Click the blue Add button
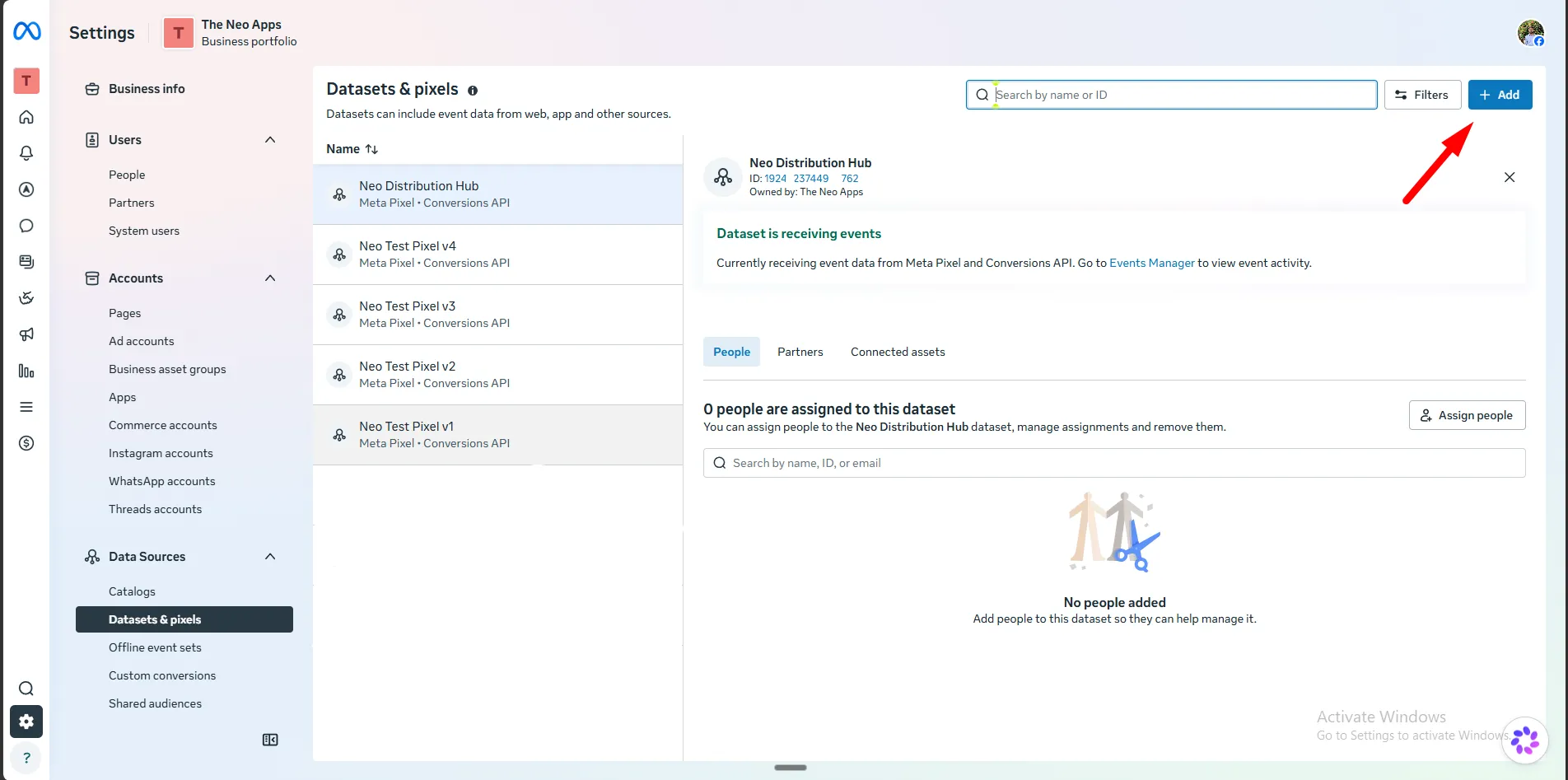The image size is (1568, 780). [1500, 95]
